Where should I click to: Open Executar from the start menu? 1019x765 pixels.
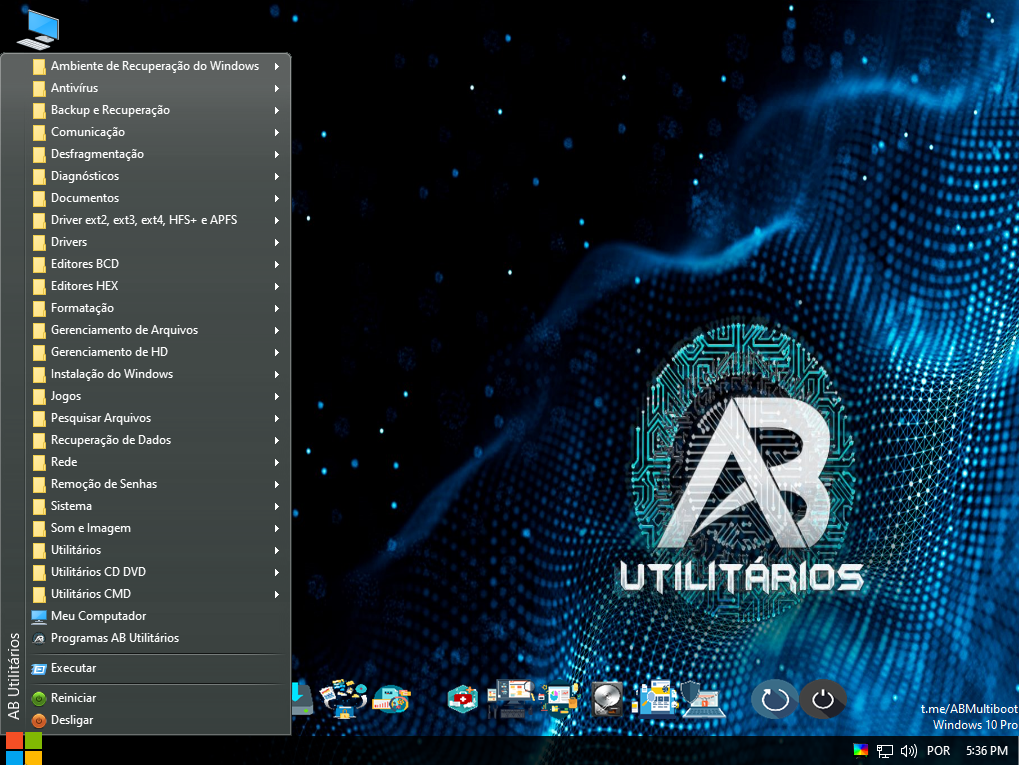pos(73,668)
